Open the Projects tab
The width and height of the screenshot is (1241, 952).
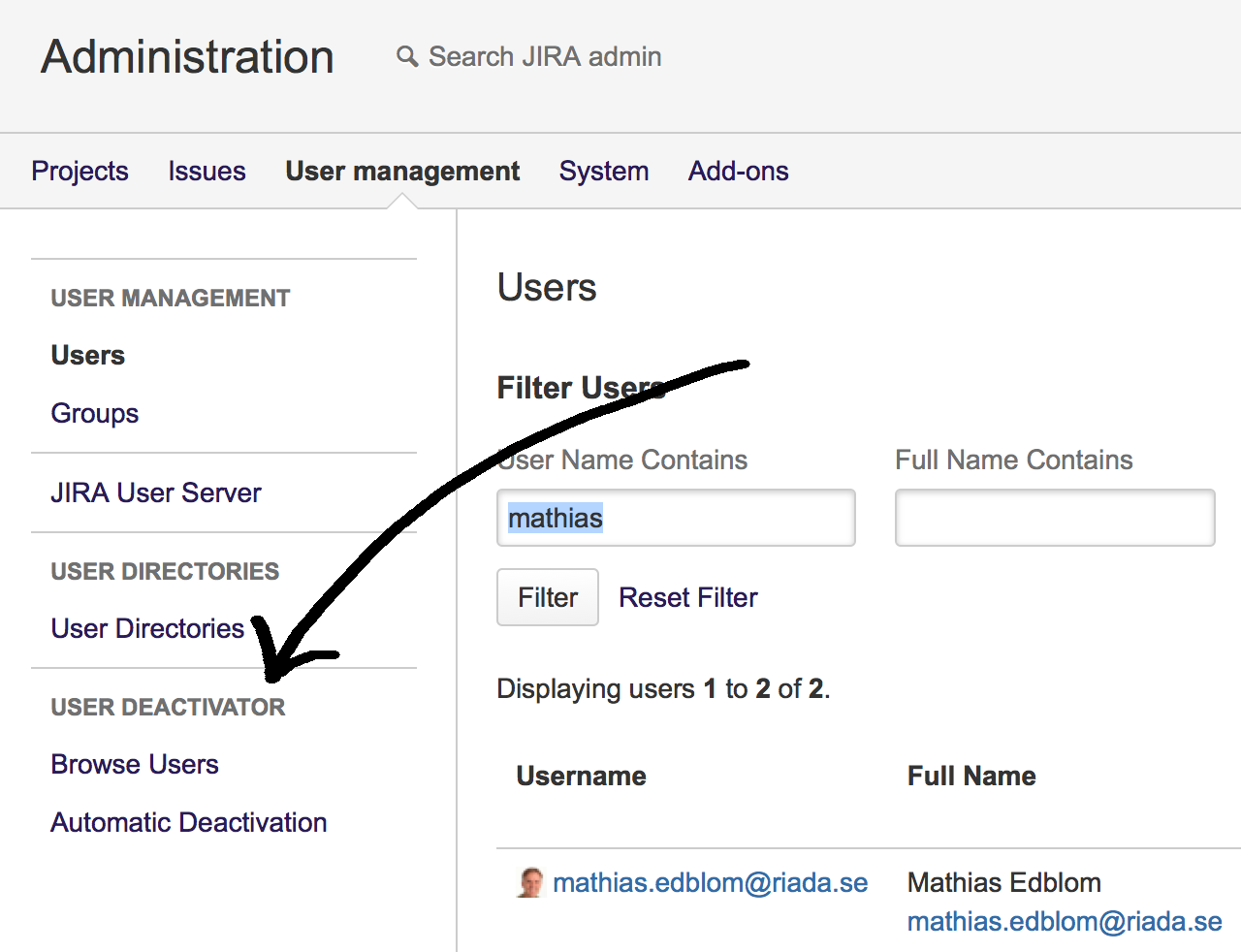pos(80,171)
